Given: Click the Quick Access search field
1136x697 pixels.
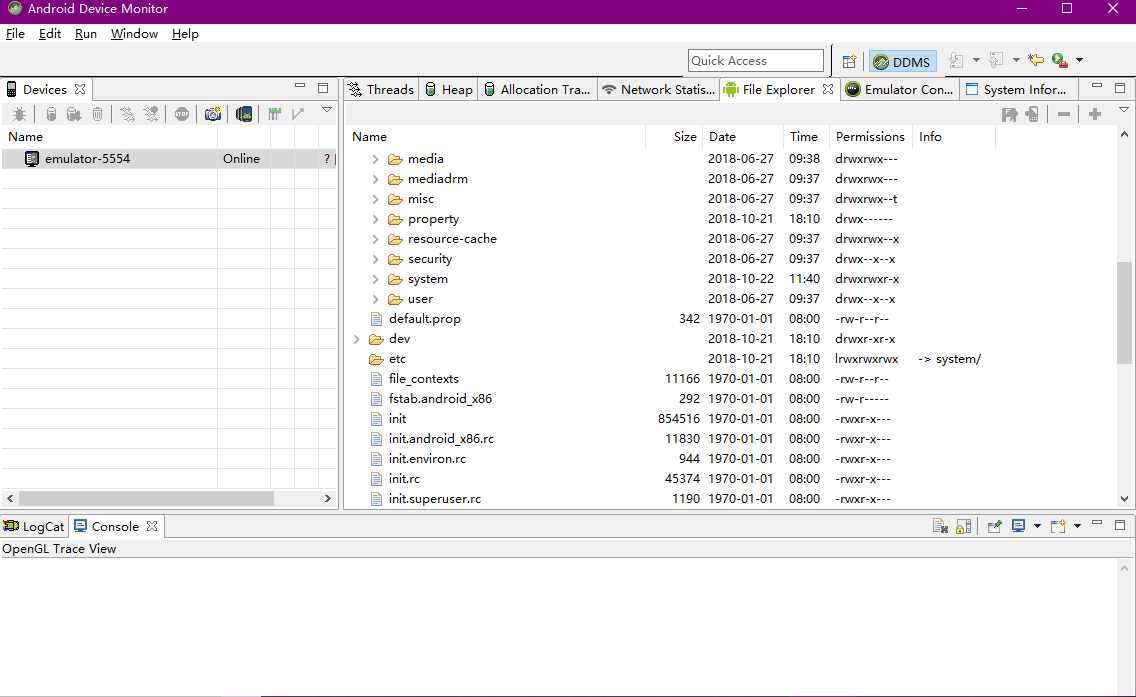Looking at the screenshot, I should click(x=756, y=61).
